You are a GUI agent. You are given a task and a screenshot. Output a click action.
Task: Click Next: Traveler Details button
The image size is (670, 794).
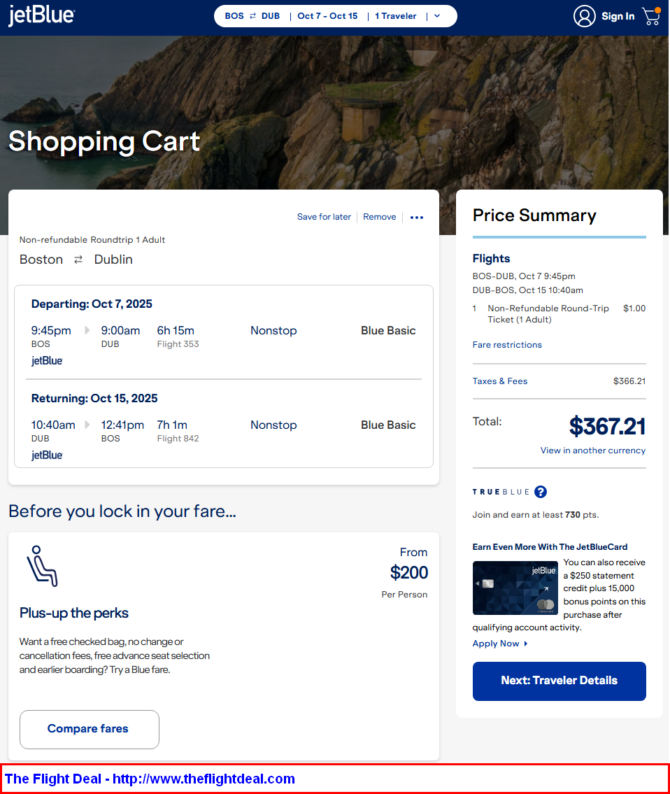point(559,681)
